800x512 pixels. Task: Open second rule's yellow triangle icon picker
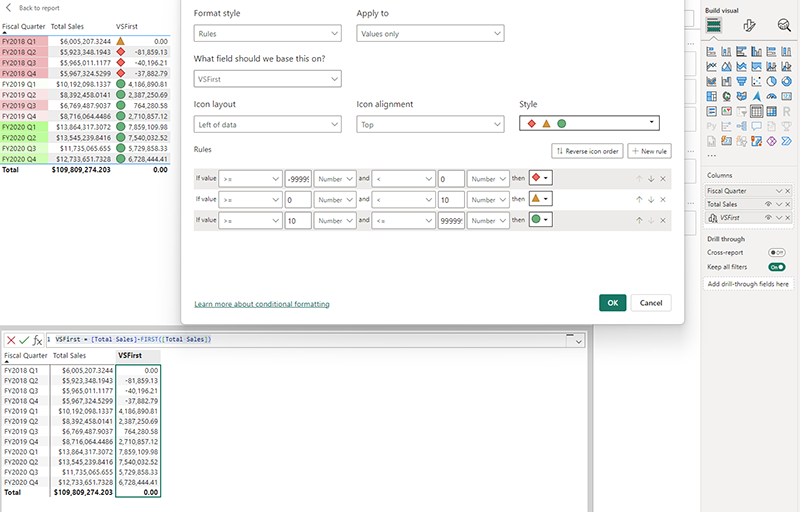click(541, 199)
